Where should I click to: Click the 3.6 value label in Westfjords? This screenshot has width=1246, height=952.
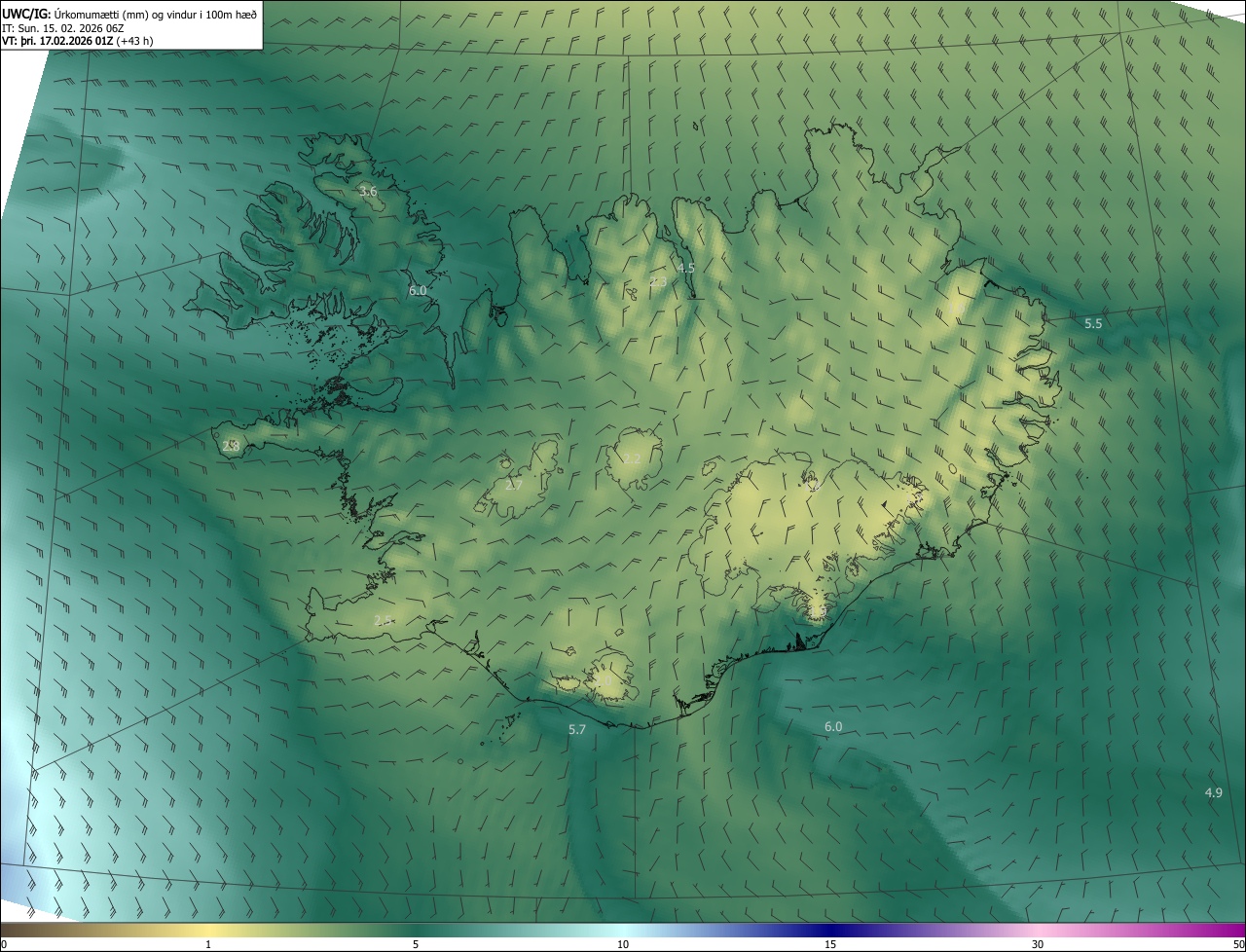coord(368,192)
